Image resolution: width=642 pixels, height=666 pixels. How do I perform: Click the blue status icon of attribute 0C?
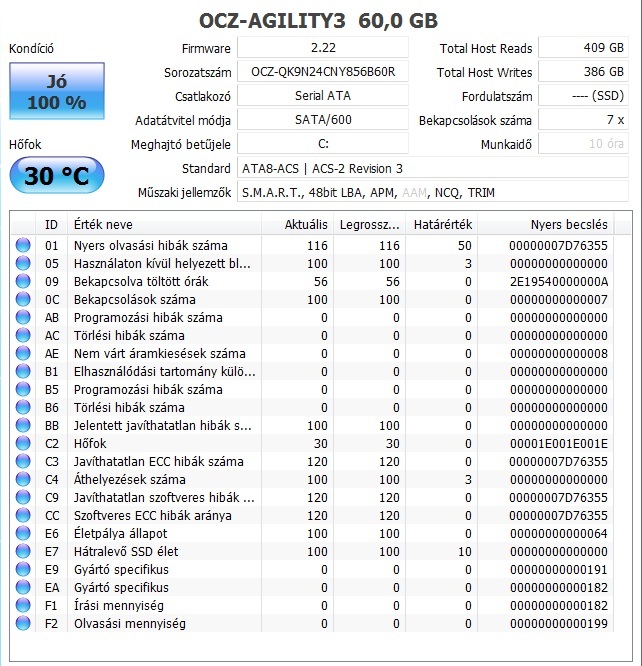(23, 299)
